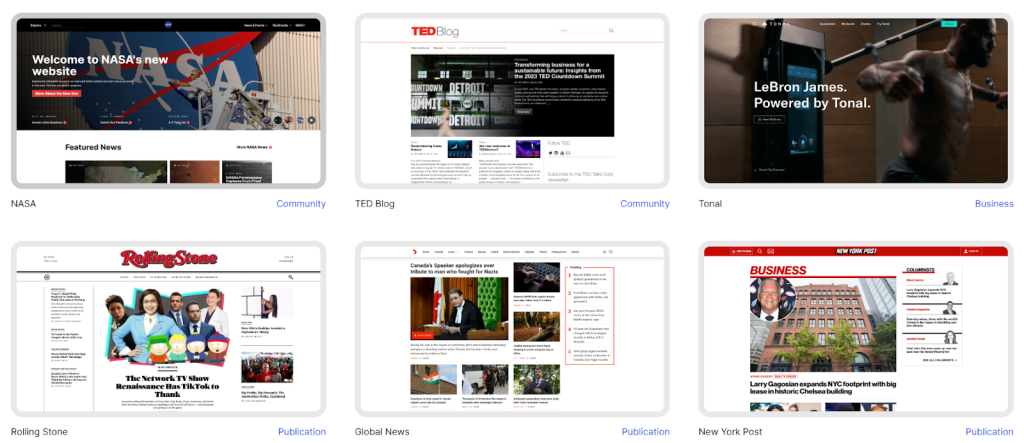1024x443 pixels.
Task: Click 'Welcome to NASA's new website' headline
Action: [100, 65]
